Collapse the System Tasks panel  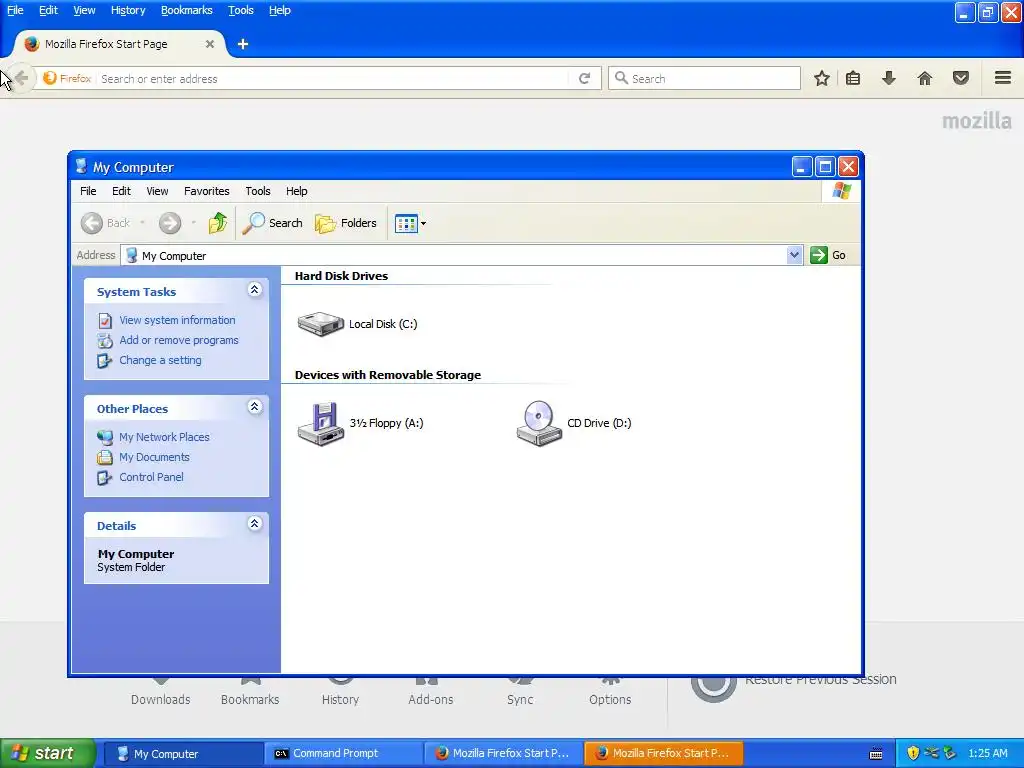point(255,289)
